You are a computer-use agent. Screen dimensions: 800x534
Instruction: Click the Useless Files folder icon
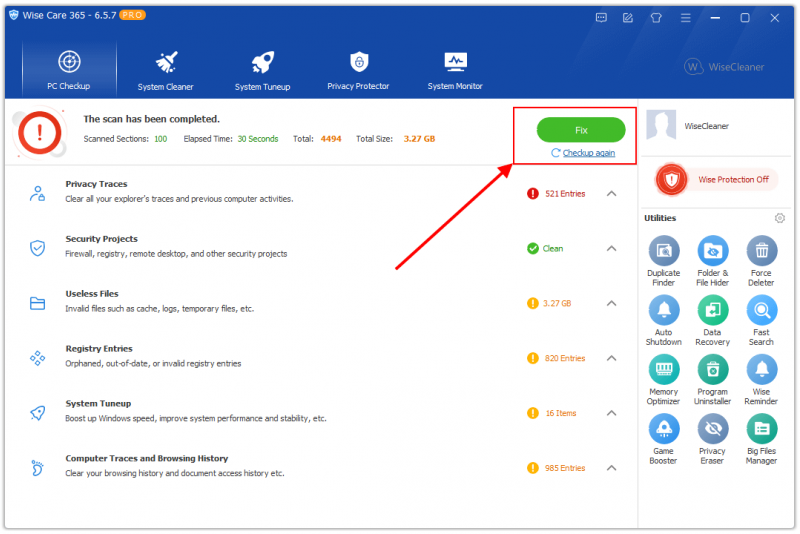[x=37, y=303]
